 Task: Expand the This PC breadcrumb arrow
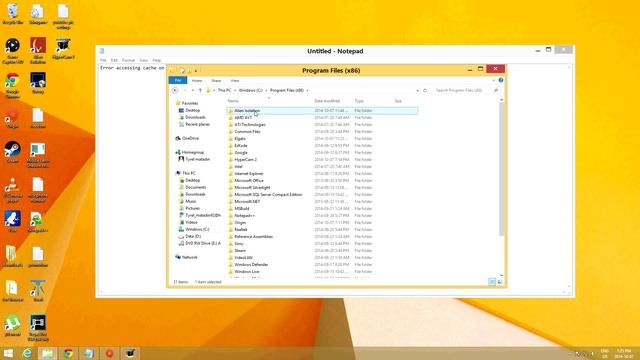(235, 90)
